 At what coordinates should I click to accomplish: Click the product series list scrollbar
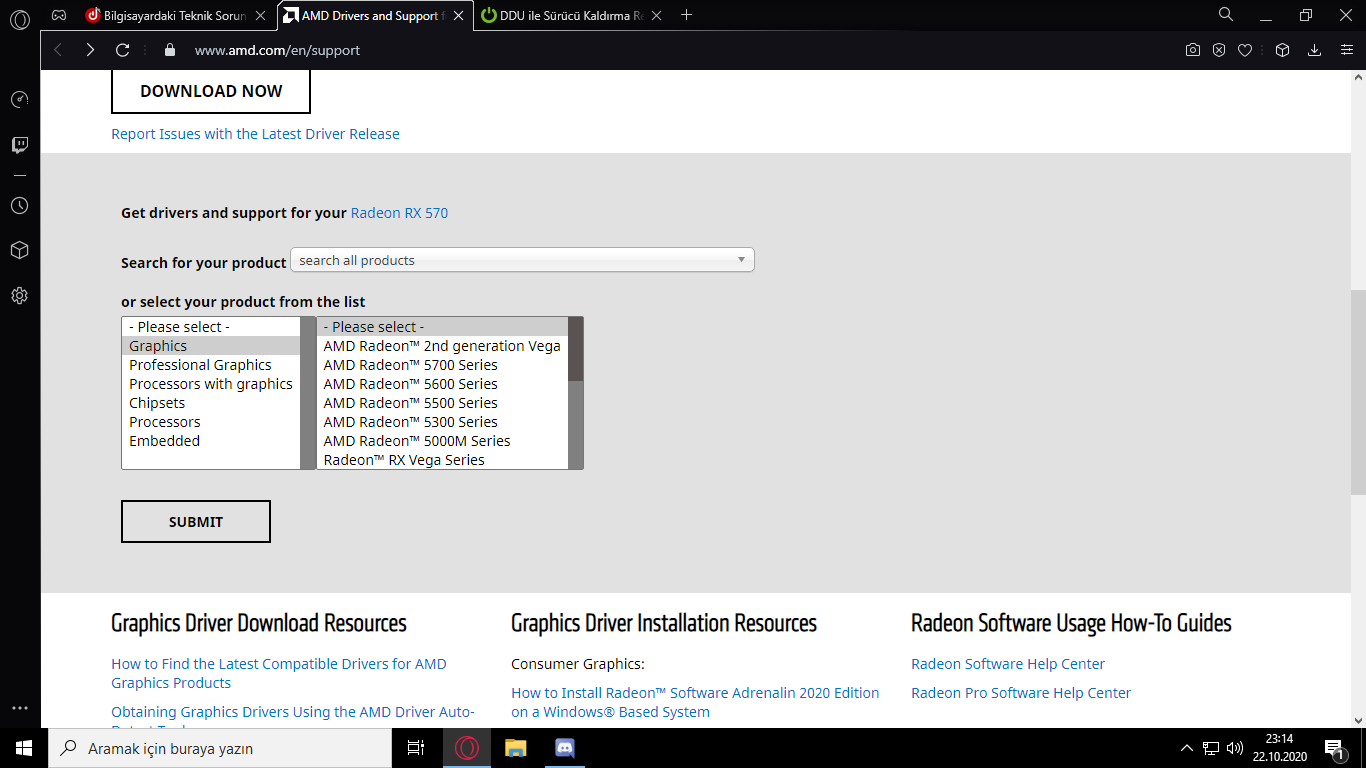[x=576, y=393]
